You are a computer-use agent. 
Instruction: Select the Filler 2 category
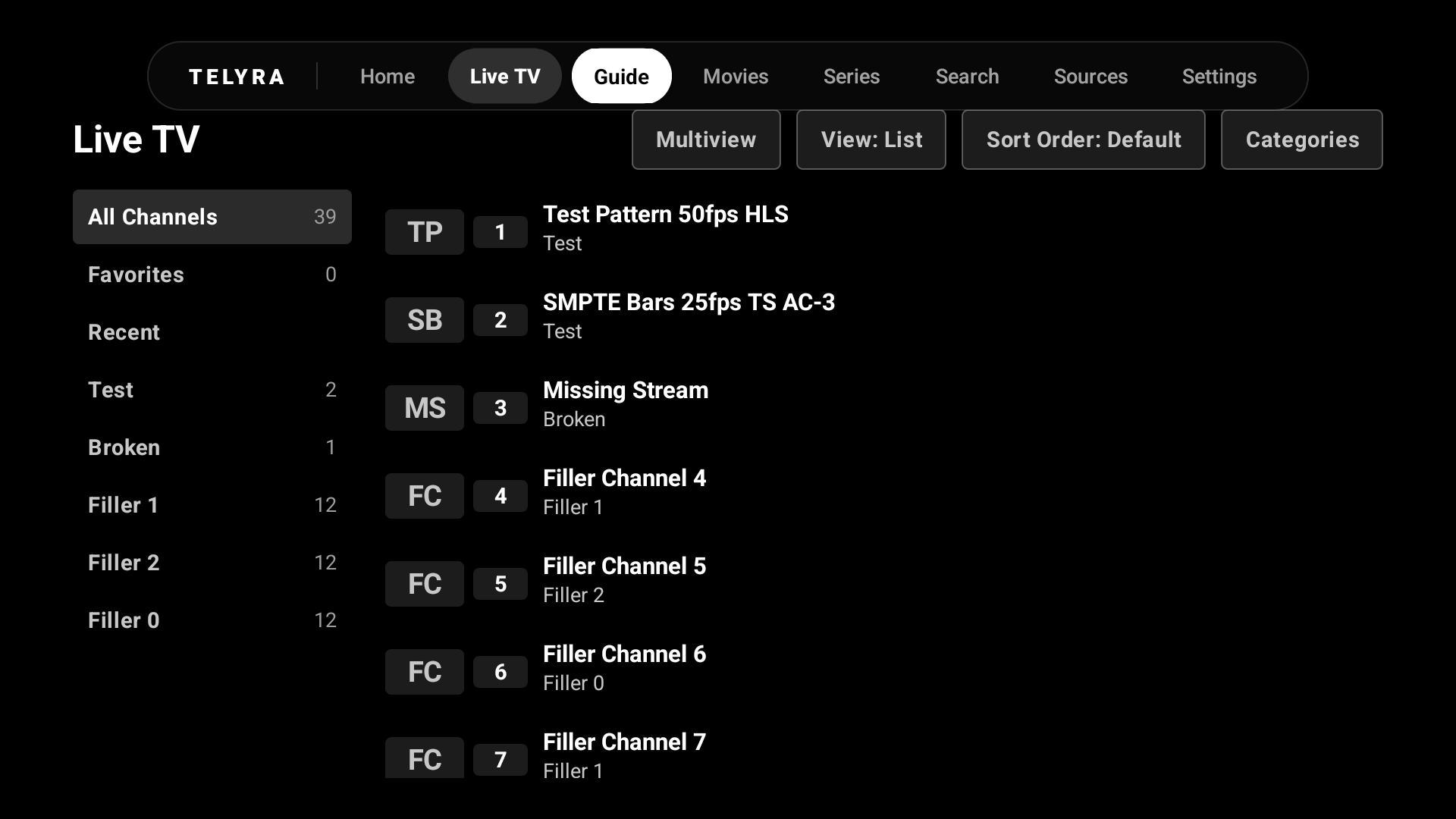[212, 563]
